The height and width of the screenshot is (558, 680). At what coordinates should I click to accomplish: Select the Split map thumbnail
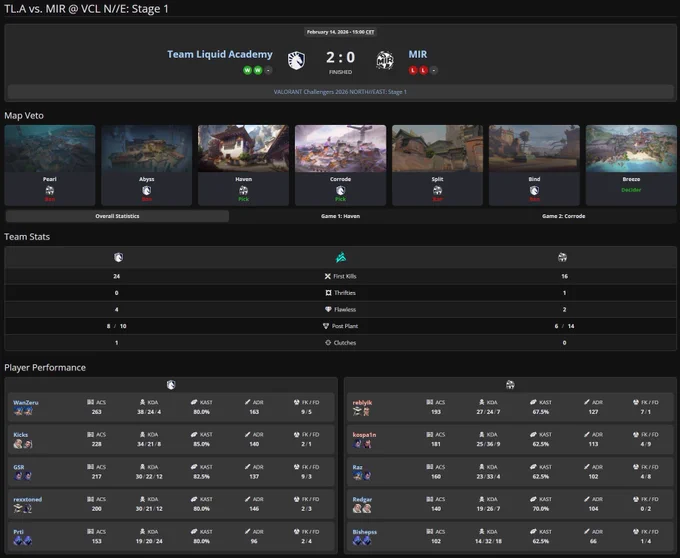pyautogui.click(x=437, y=148)
